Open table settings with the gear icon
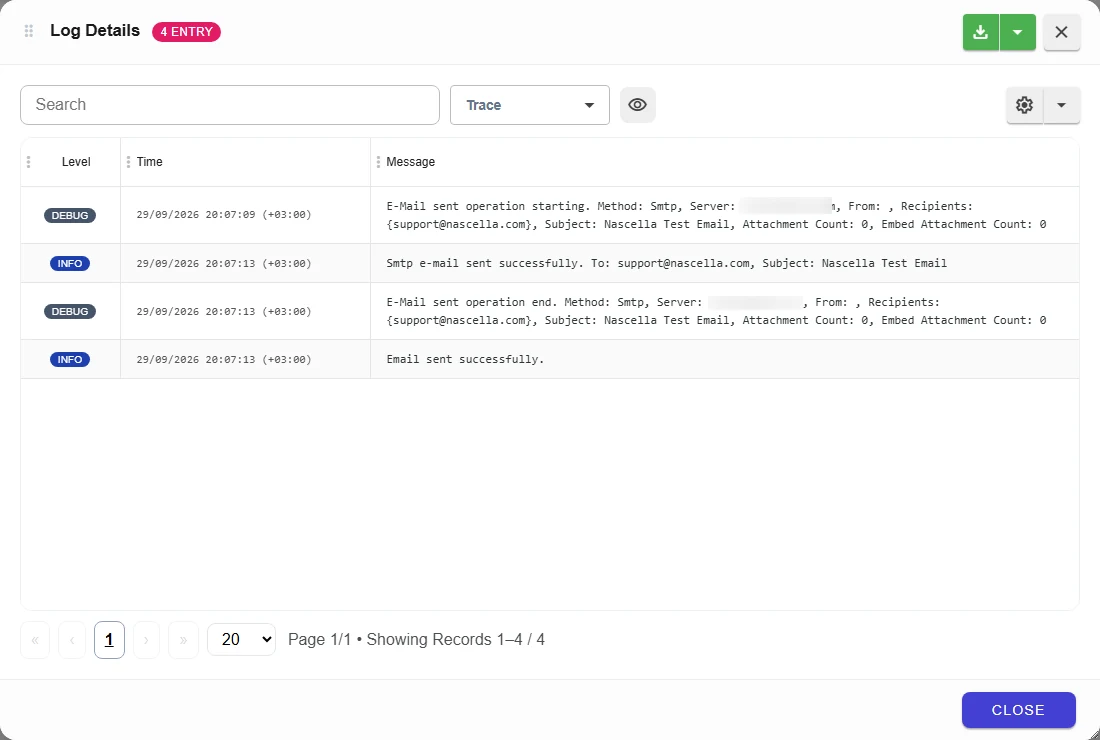1100x740 pixels. coord(1025,105)
